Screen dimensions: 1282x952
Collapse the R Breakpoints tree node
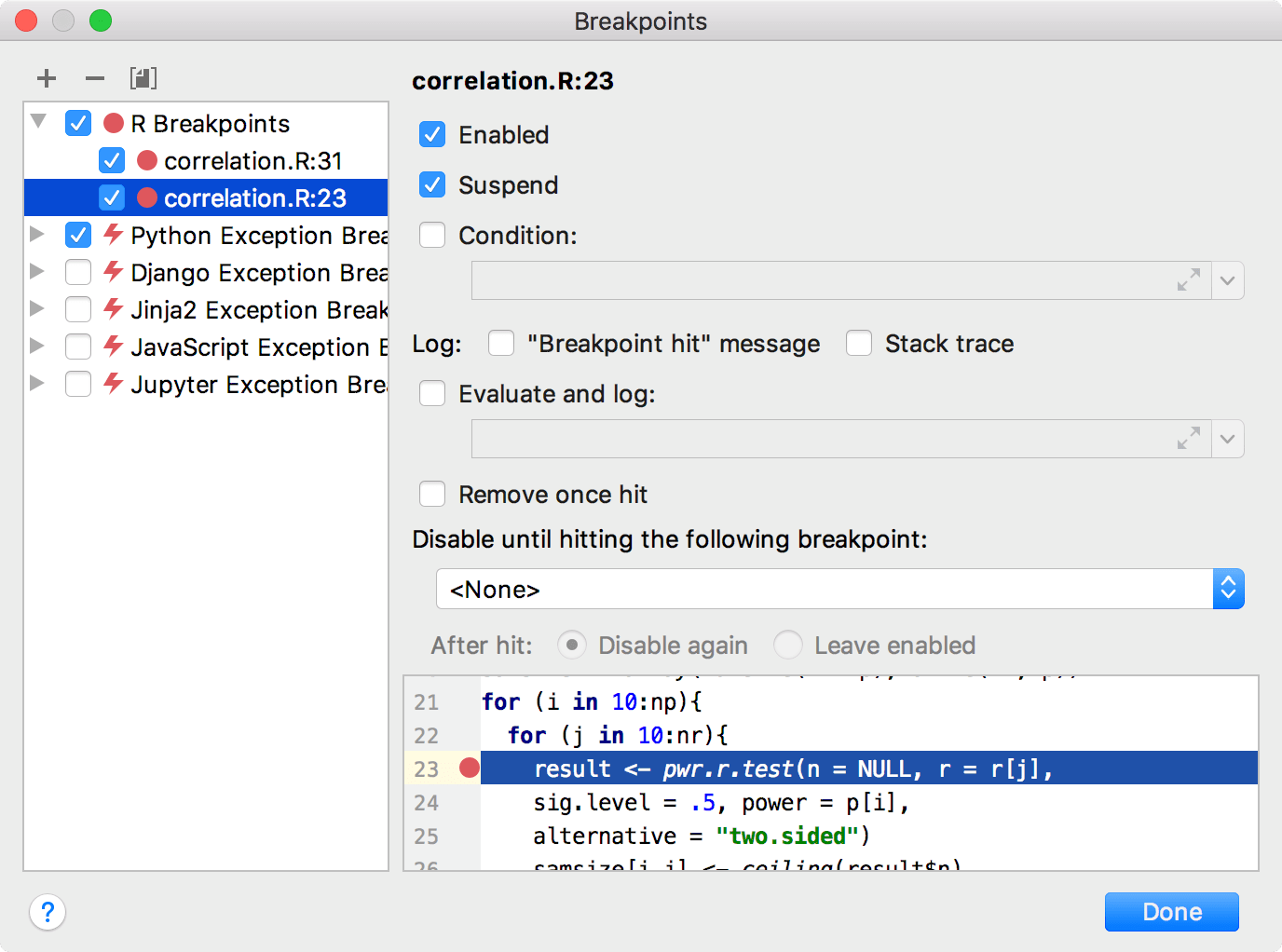pyautogui.click(x=36, y=122)
